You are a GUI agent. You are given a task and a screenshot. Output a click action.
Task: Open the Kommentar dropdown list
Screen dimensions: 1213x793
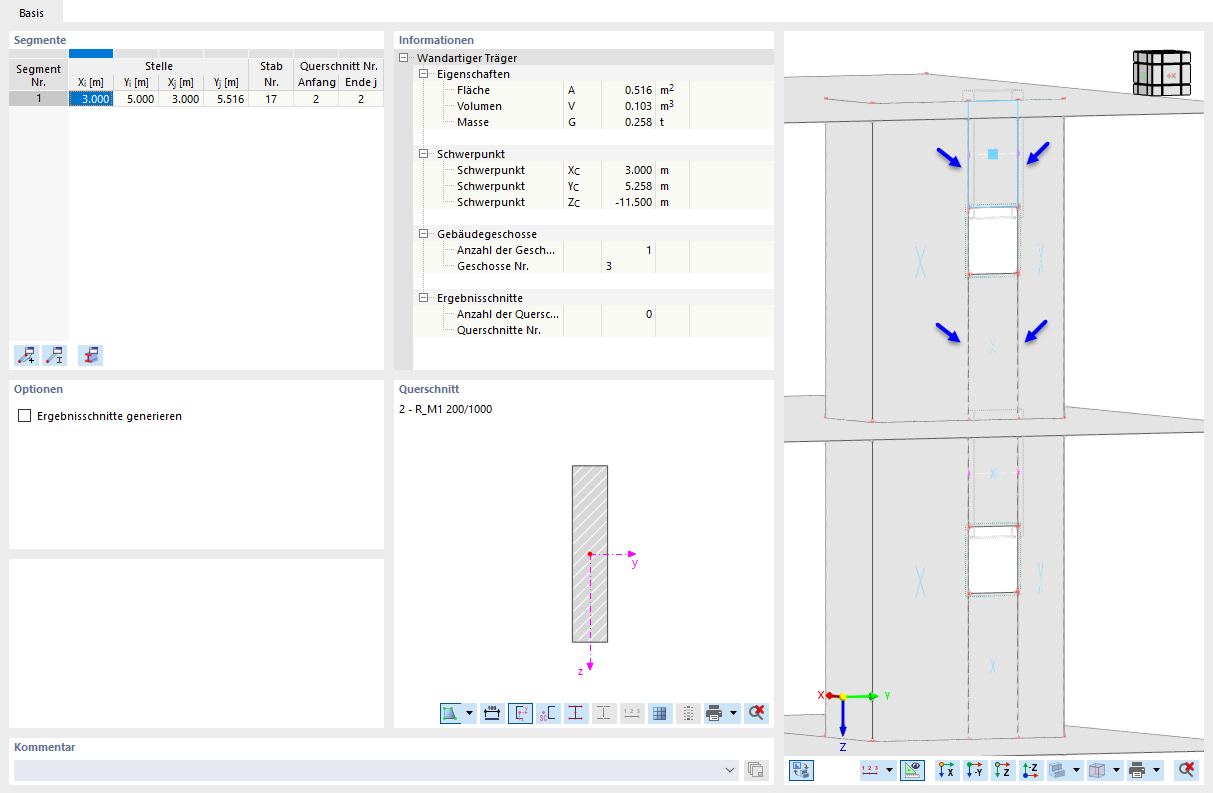(731, 770)
